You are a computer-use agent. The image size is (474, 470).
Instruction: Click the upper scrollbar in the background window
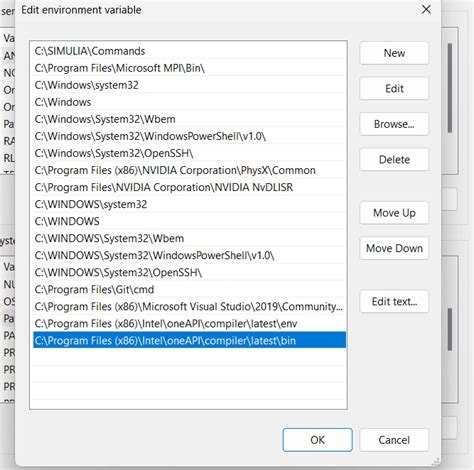pyautogui.click(x=450, y=88)
